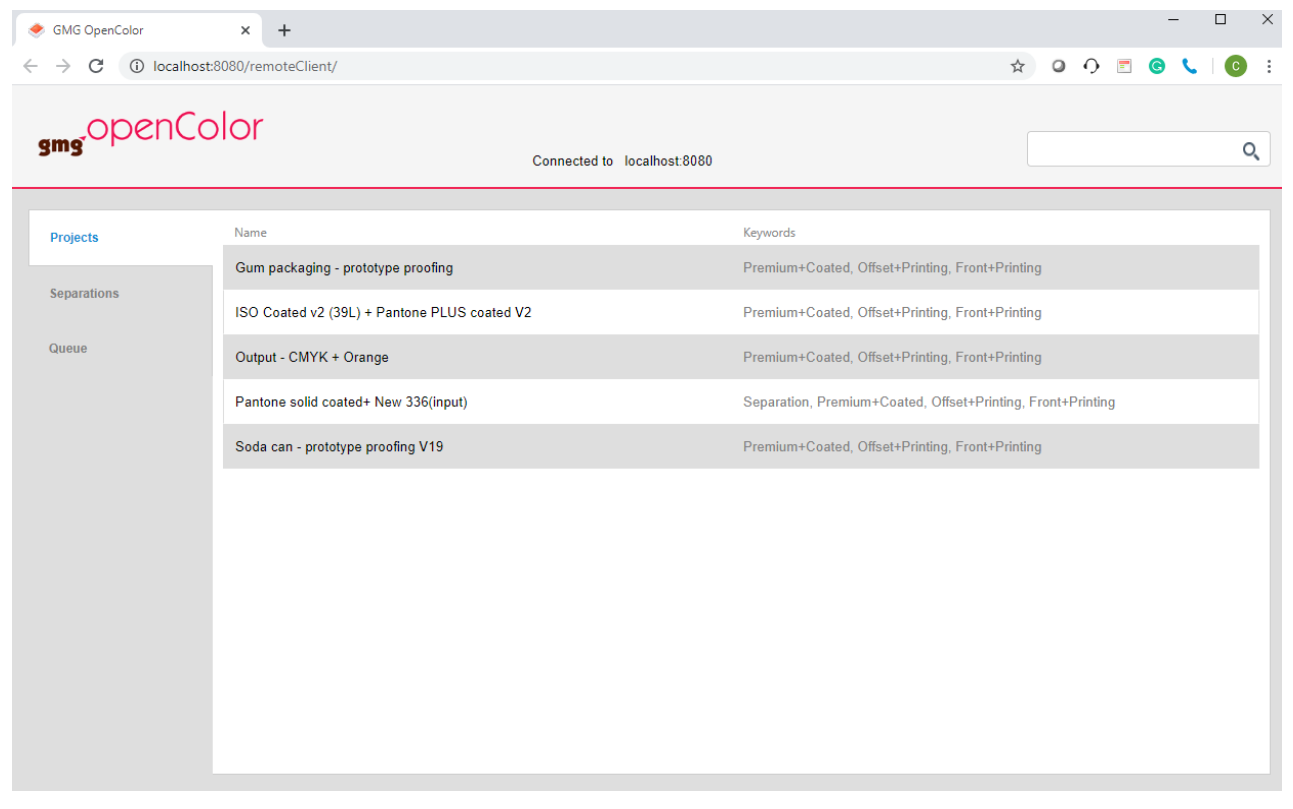Screen dimensions: 1293x809
Task: Open Chrome's three-dot menu
Action: (1268, 66)
